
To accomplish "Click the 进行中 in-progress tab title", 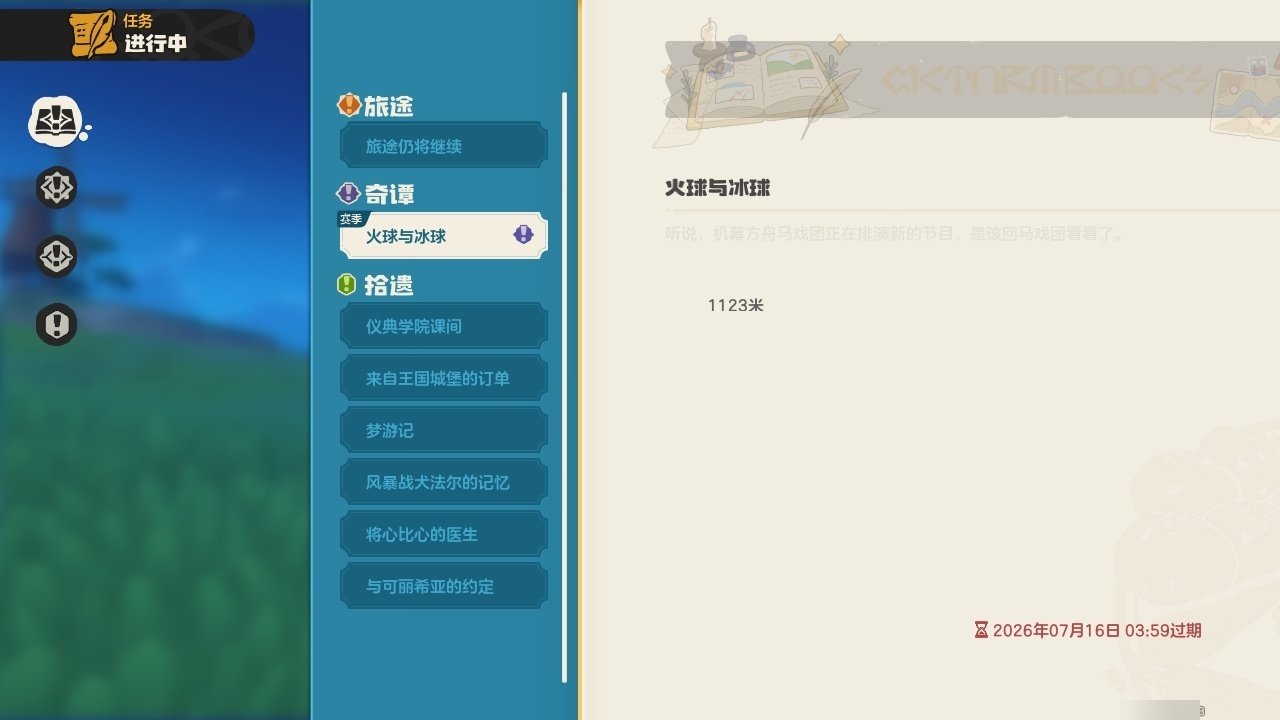I will click(155, 43).
